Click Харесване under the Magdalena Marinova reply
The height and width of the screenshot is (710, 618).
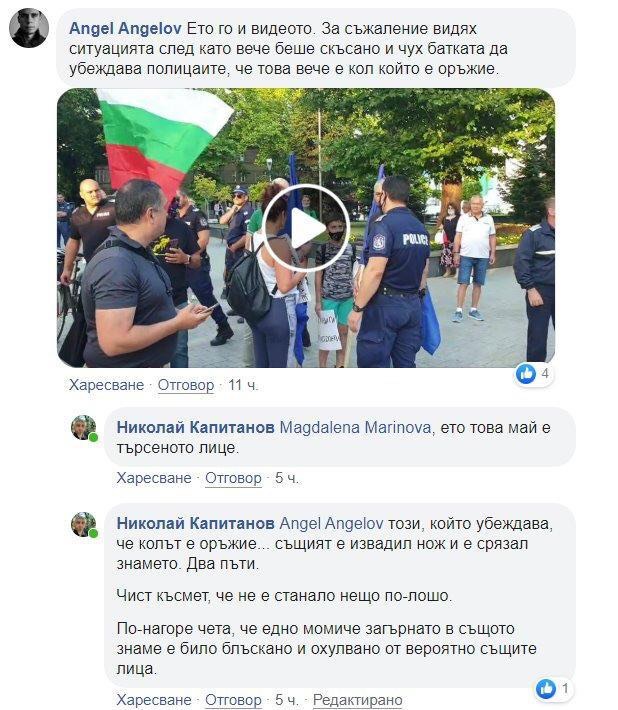pos(154,478)
